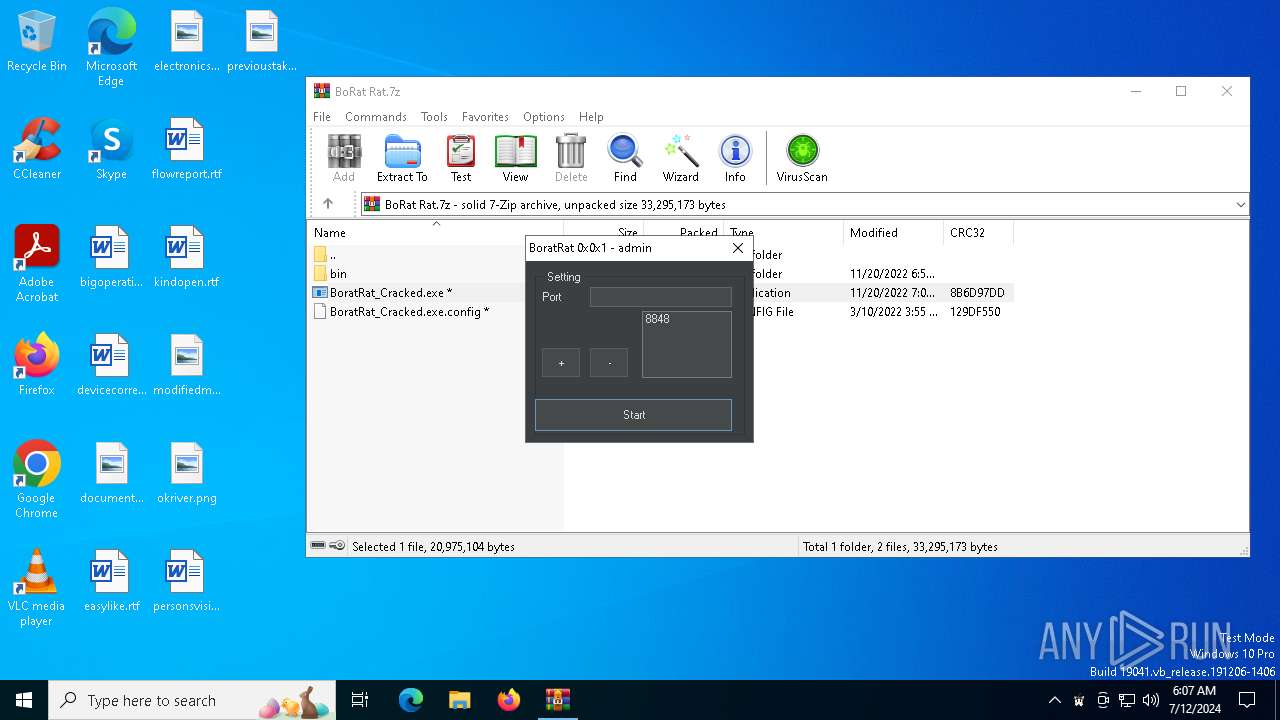Open the View toolbar icon
Viewport: 1280px width, 720px height.
click(x=515, y=158)
